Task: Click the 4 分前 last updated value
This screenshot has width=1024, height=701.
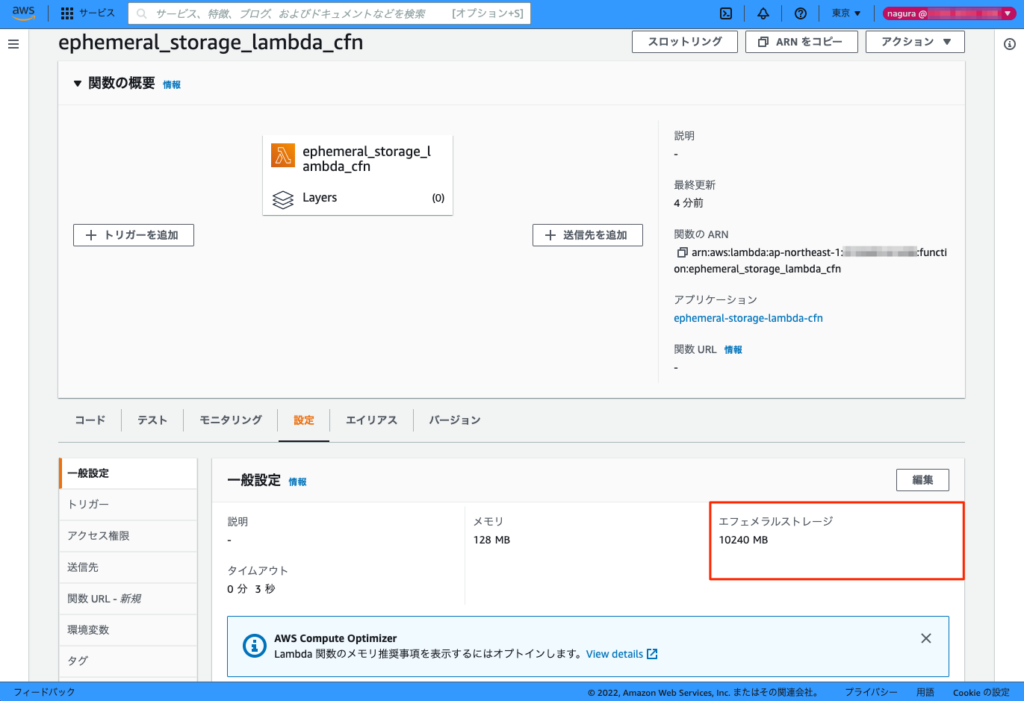Action: (688, 203)
